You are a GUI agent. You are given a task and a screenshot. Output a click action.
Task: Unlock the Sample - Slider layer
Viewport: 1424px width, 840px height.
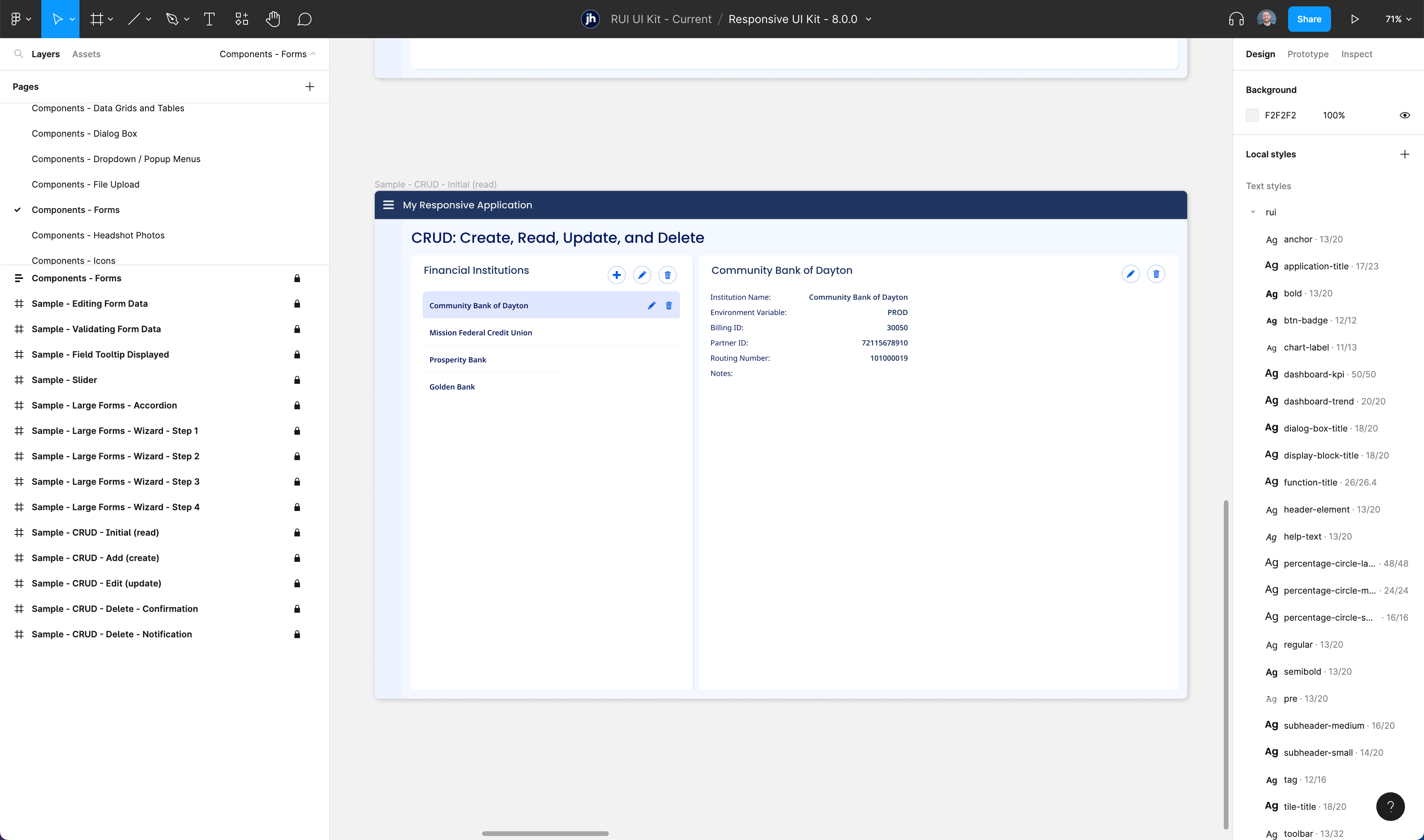pyautogui.click(x=296, y=380)
